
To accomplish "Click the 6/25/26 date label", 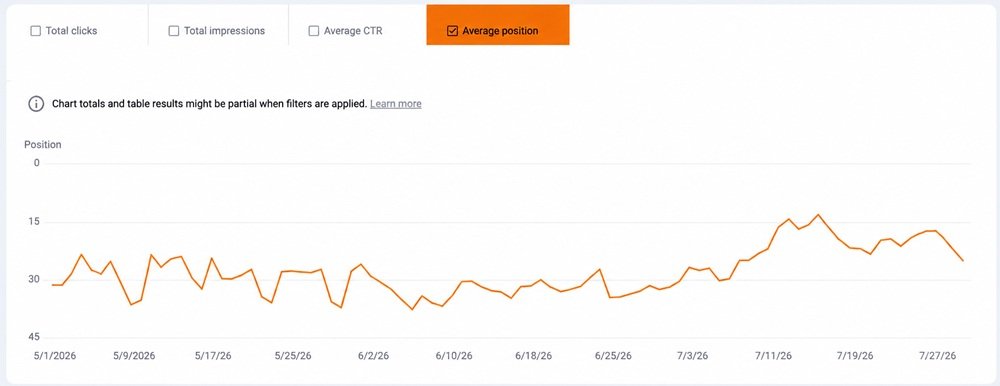I will click(614, 356).
